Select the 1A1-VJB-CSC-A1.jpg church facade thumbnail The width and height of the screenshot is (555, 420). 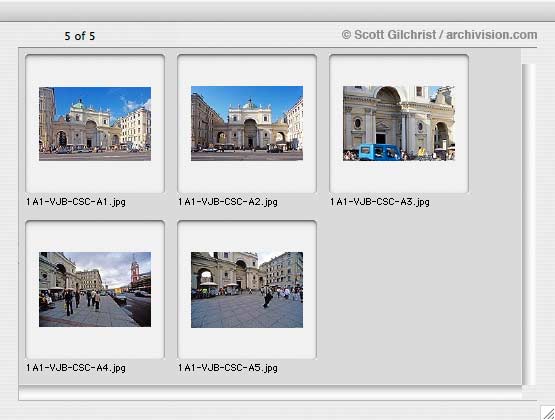[95, 124]
